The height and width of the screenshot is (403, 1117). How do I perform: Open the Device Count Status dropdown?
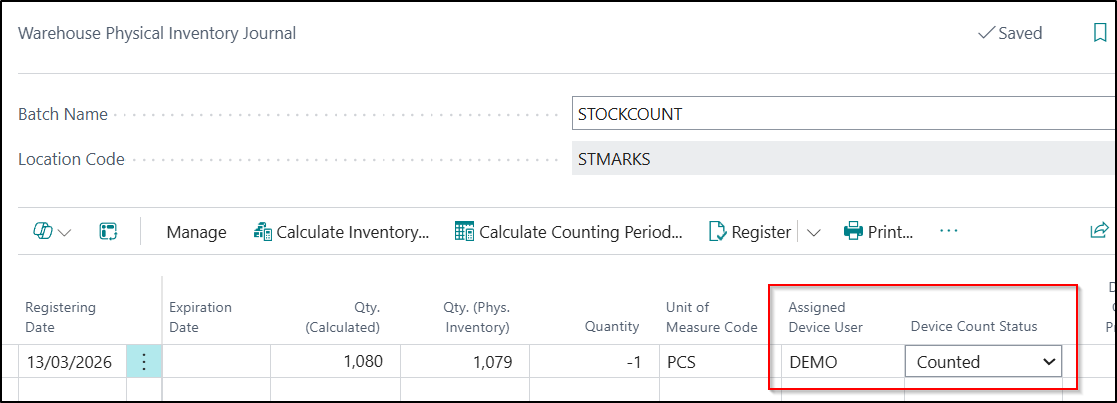tap(1050, 362)
